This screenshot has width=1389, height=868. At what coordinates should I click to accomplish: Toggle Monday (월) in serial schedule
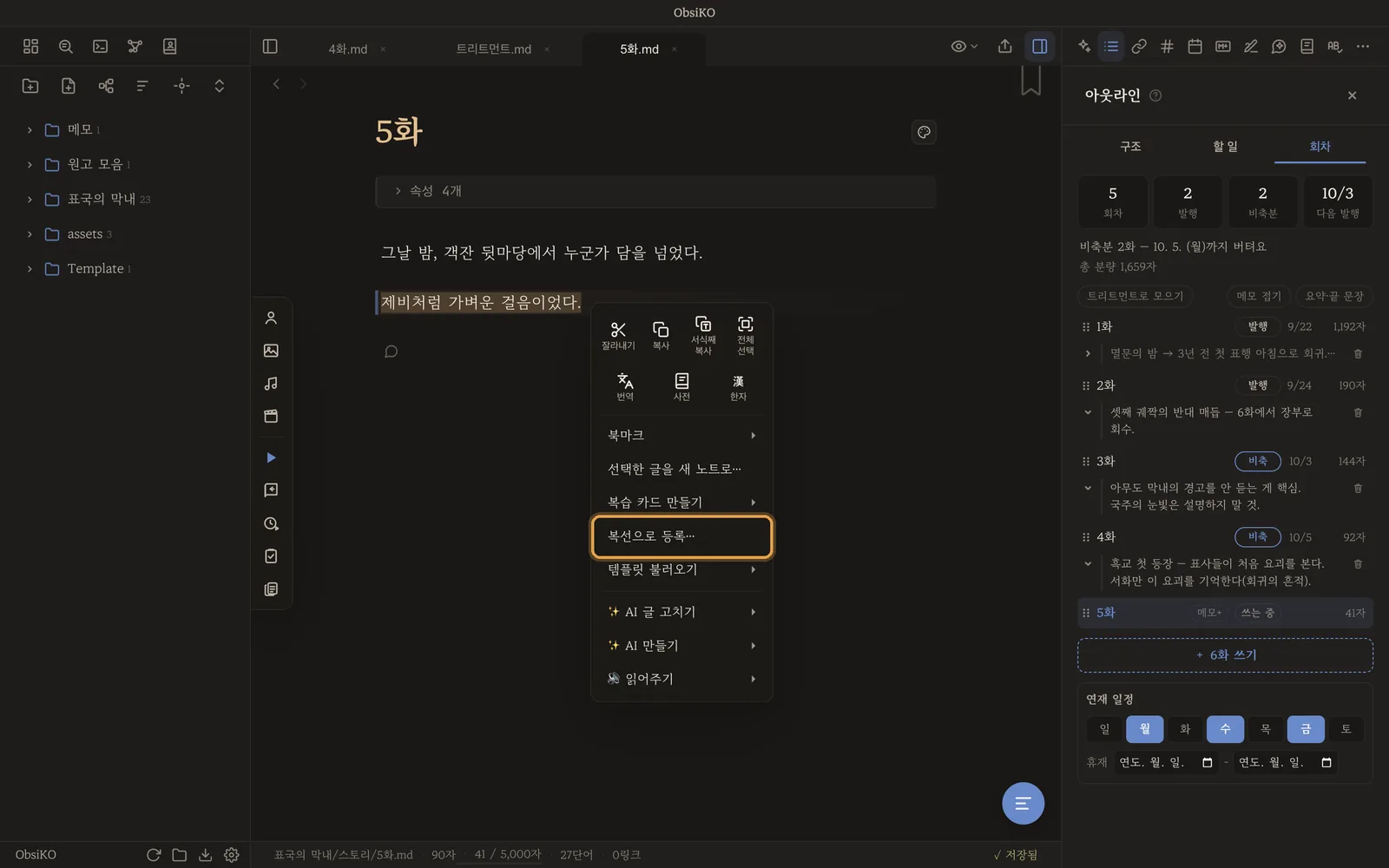pyautogui.click(x=1144, y=729)
